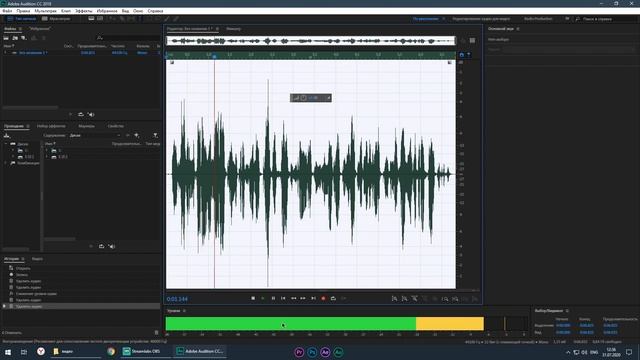Open Premiere Pro from the taskbar
Screen dimensions: 640x360
[x=299, y=352]
